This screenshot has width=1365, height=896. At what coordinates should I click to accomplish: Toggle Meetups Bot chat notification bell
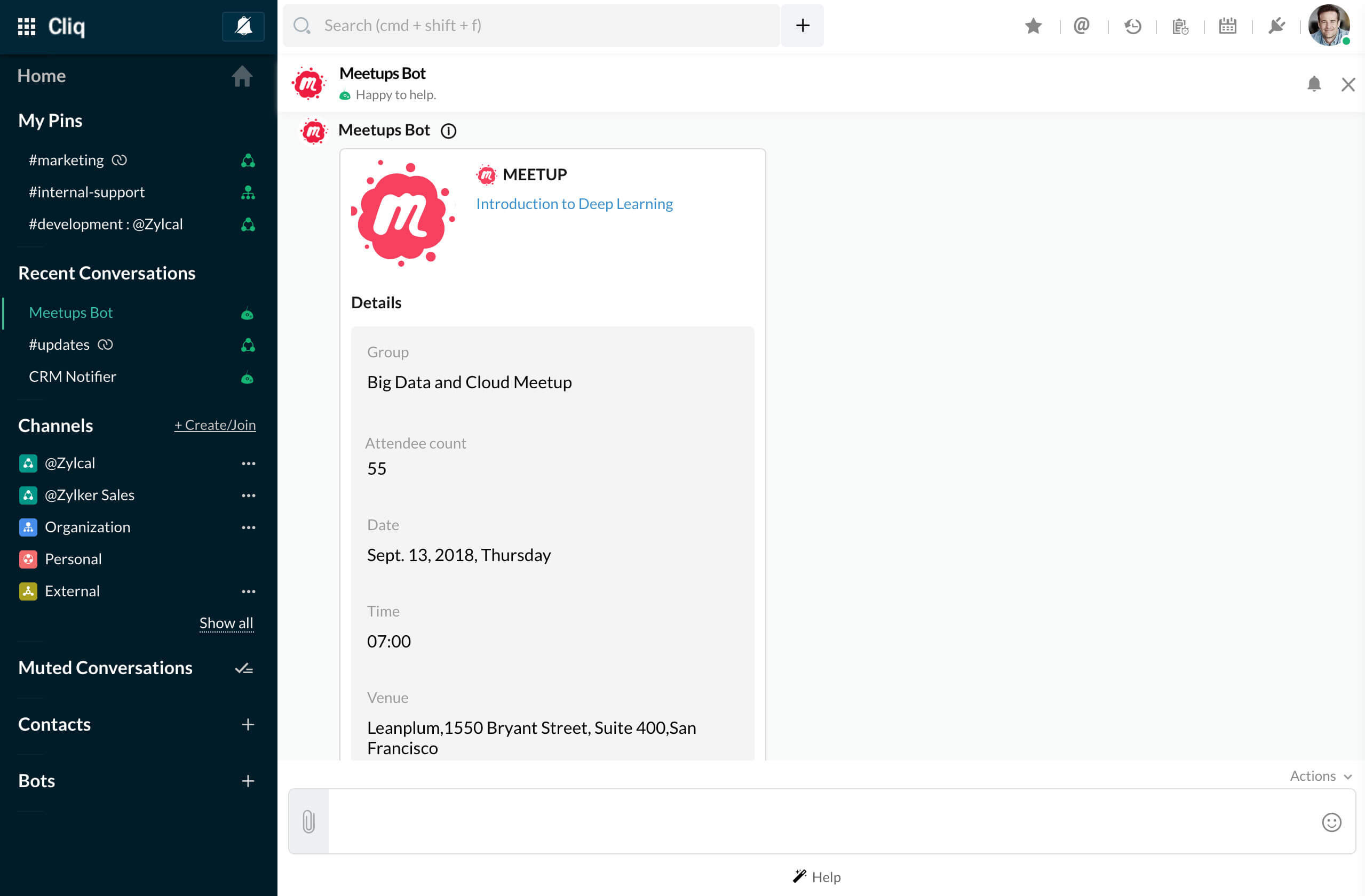(x=1313, y=84)
